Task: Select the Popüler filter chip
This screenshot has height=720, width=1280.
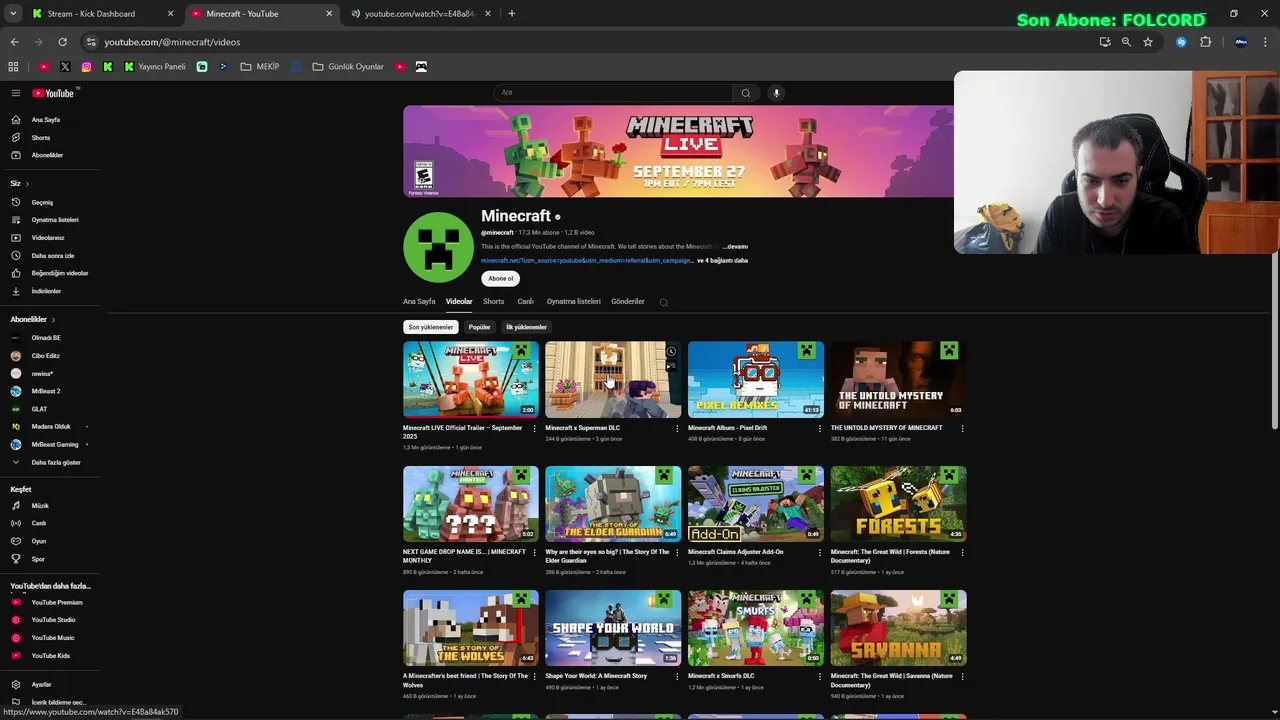Action: pos(480,327)
